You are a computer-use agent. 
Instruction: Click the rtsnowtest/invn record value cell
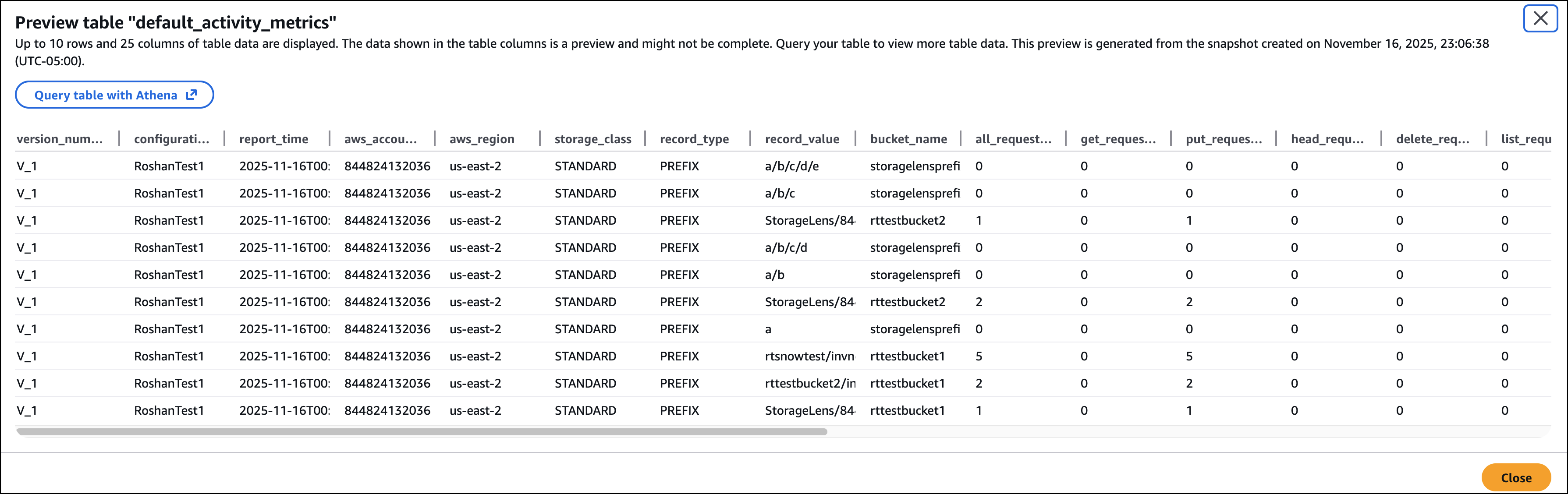[x=809, y=356]
